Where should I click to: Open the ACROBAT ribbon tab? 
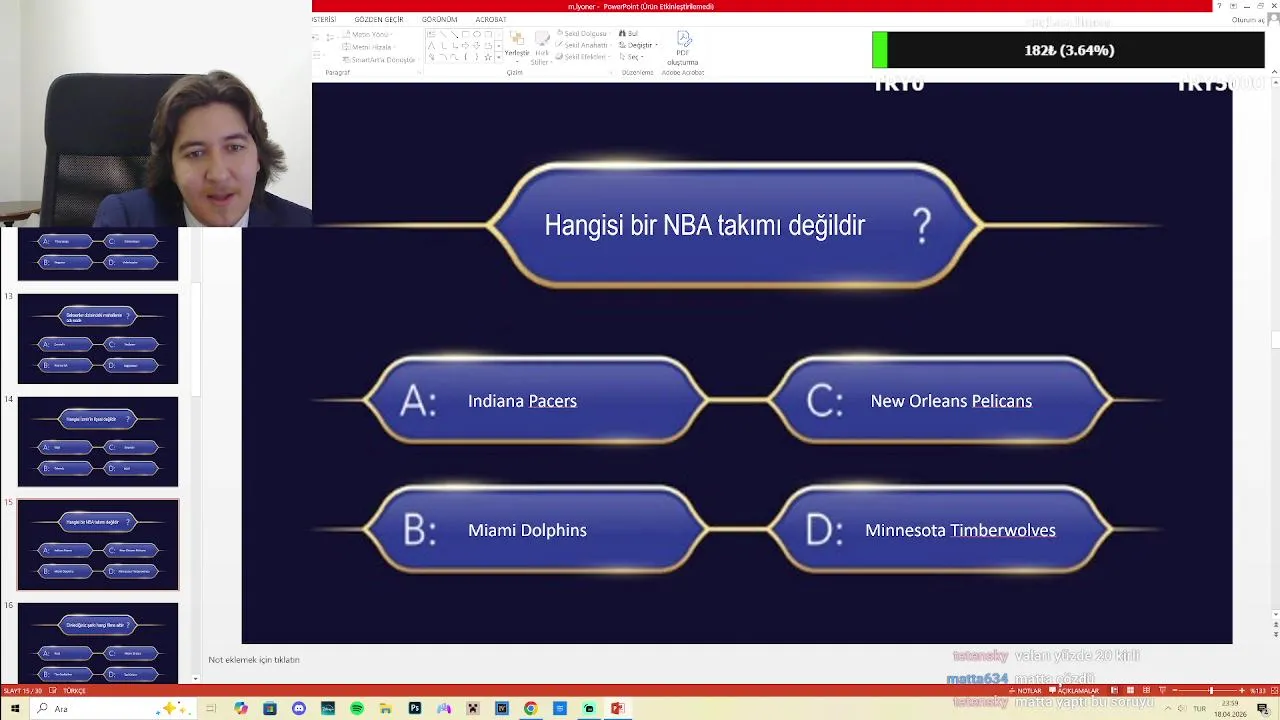[x=490, y=19]
